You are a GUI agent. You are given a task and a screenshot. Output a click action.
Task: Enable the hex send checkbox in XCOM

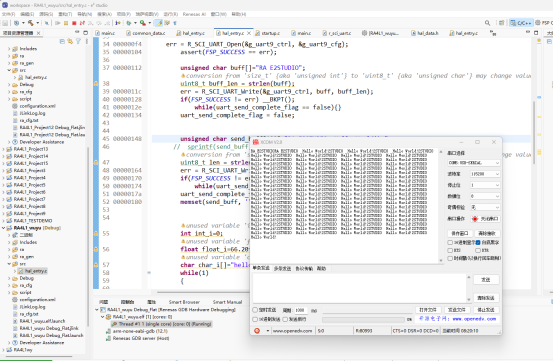click(255, 319)
